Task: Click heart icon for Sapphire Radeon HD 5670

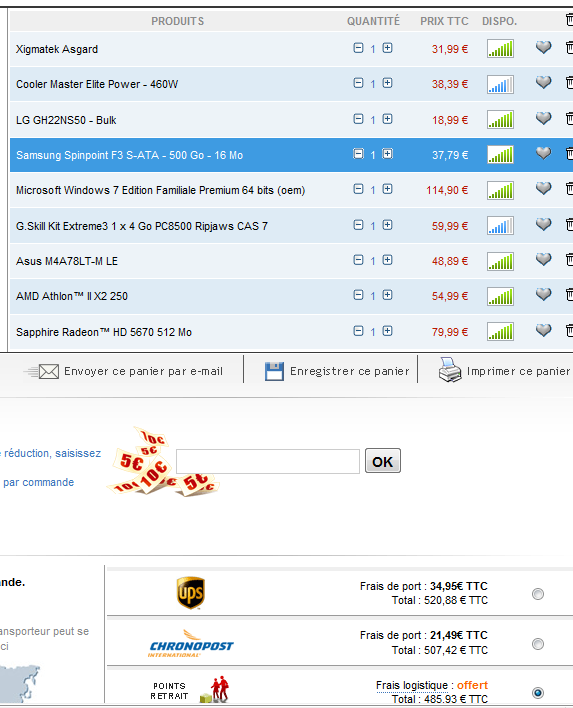Action: click(x=543, y=331)
